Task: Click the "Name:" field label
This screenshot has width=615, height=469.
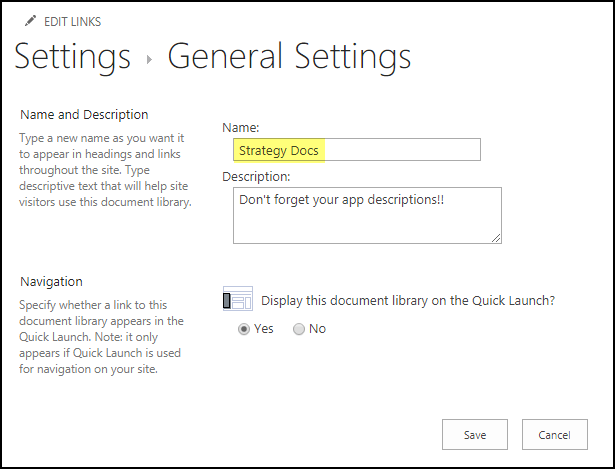Action: point(241,128)
